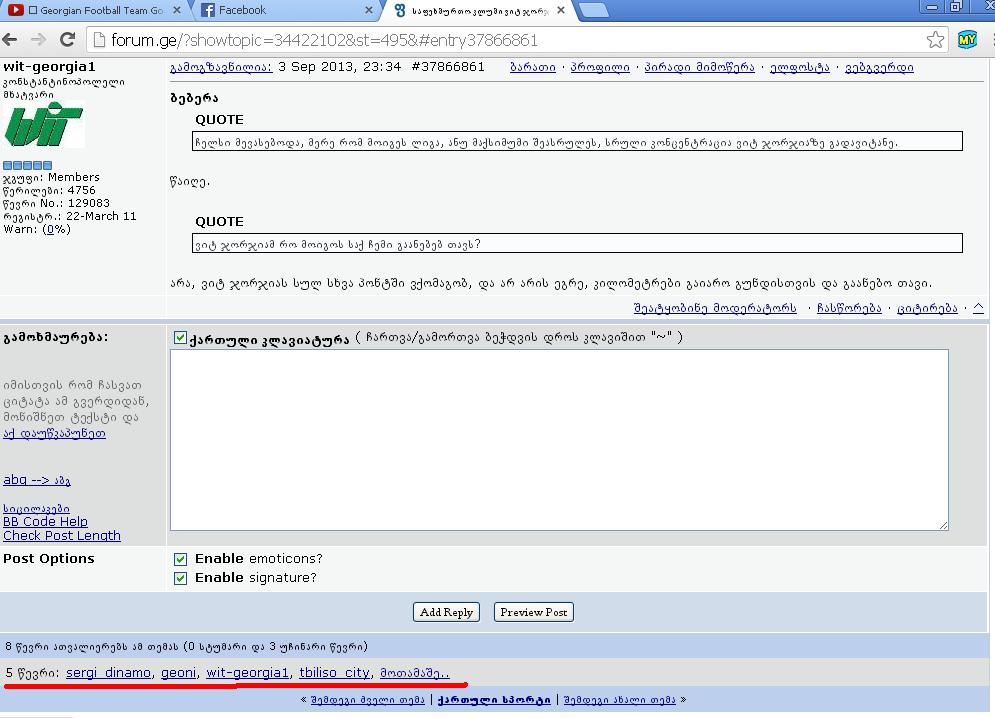Screen dimensions: 995x718
Task: Click the first quoted text box in post
Action: [x=577, y=142]
